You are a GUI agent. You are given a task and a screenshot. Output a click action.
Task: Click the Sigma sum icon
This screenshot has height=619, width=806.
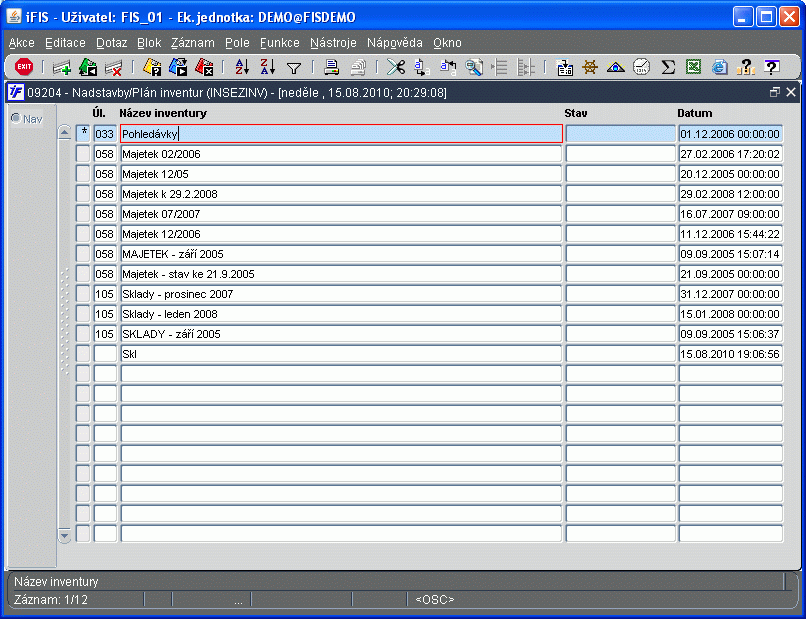click(x=668, y=67)
